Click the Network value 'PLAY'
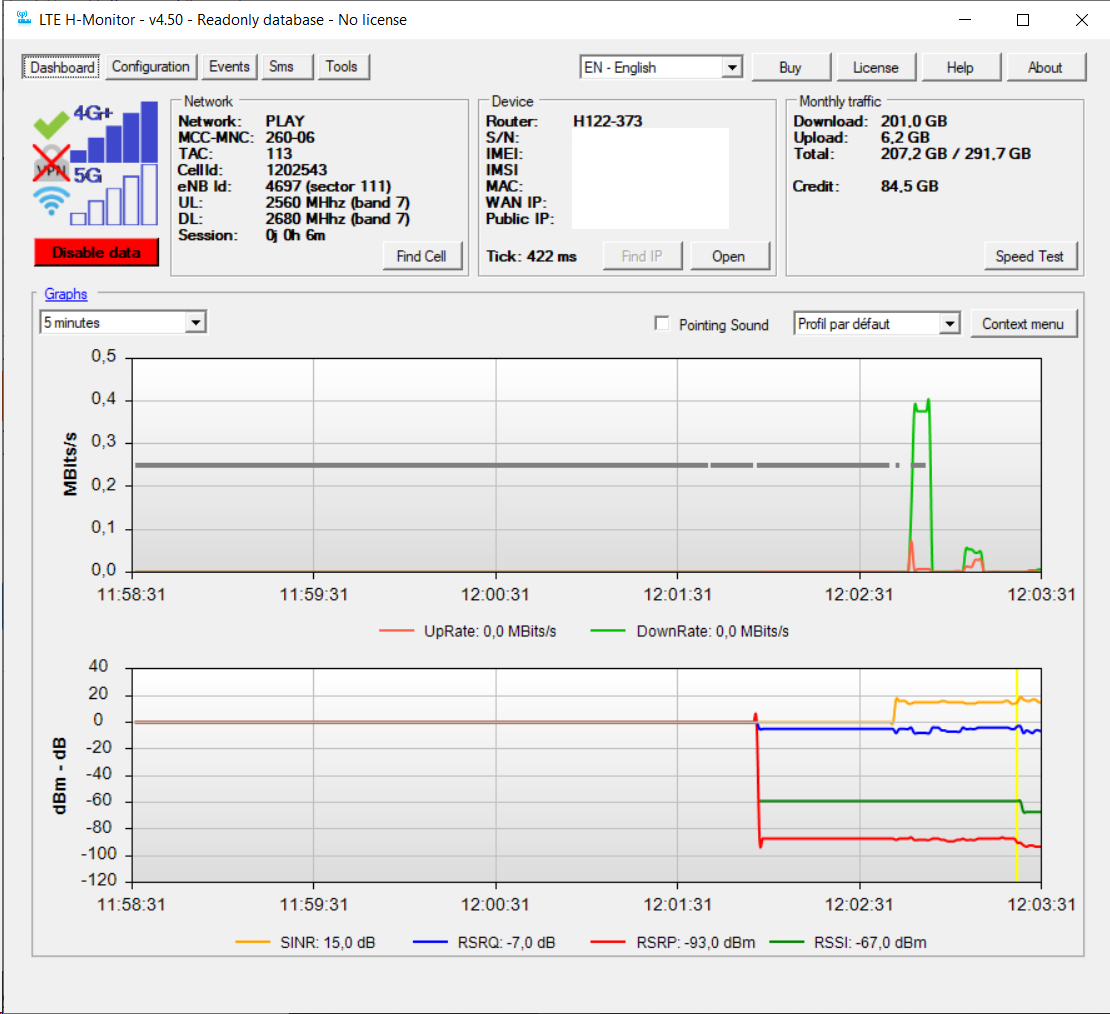 [285, 121]
